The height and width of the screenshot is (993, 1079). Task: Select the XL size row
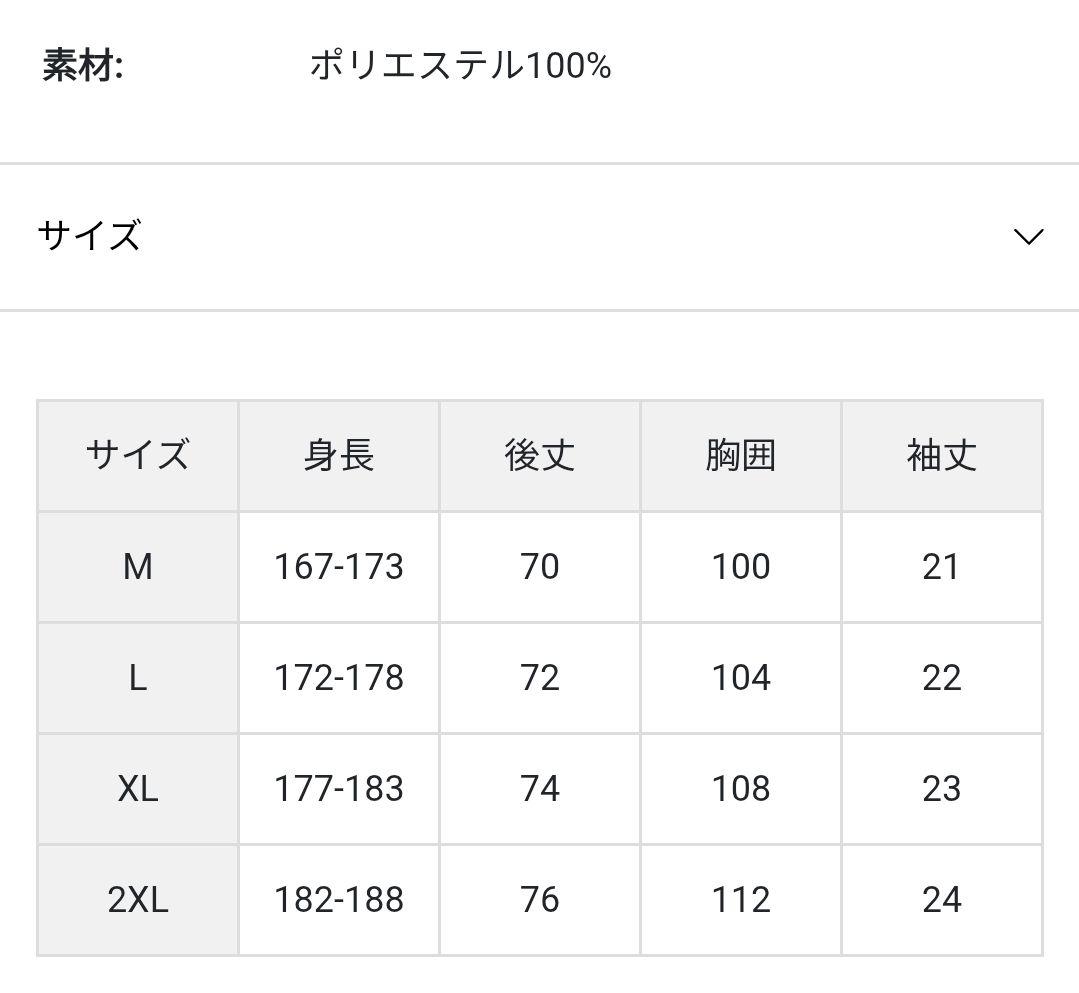tap(137, 789)
